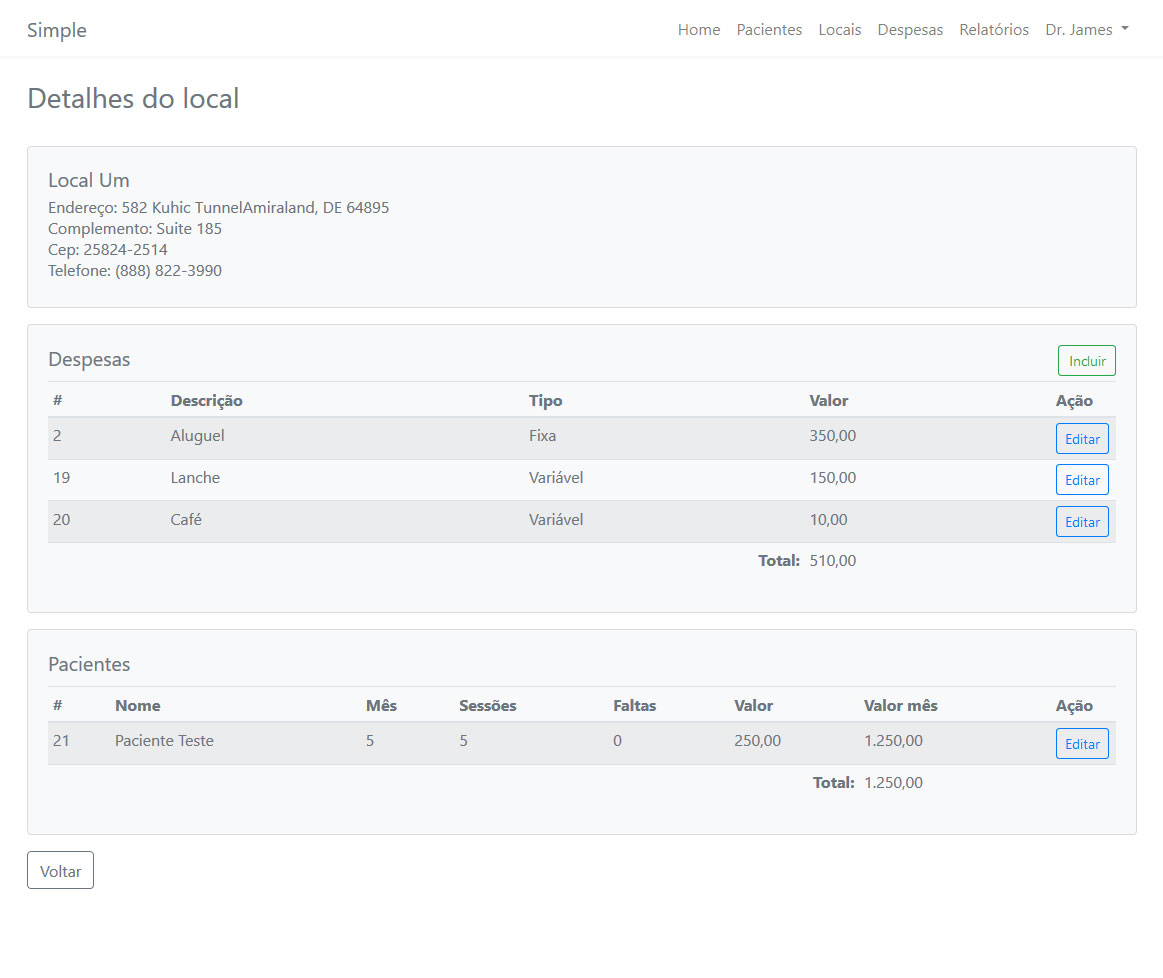Click the Telefone line in local details
Image resolution: width=1163 pixels, height=978 pixels.
(135, 271)
